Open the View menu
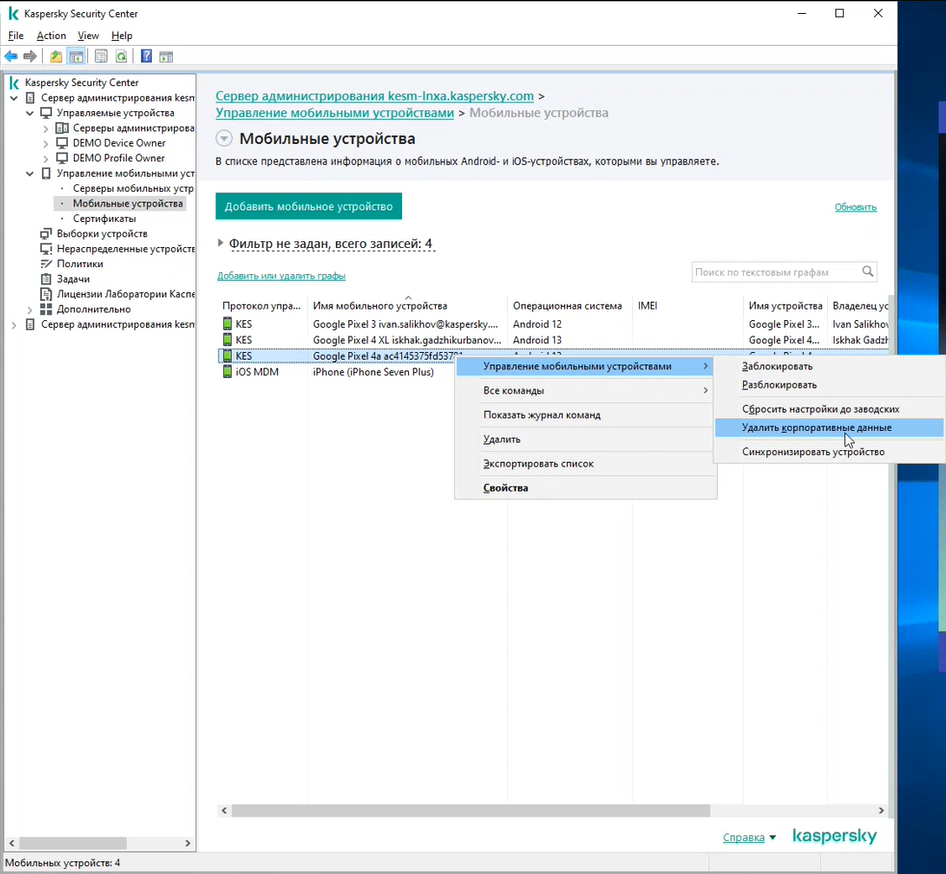Viewport: 946px width, 874px height. coord(88,36)
